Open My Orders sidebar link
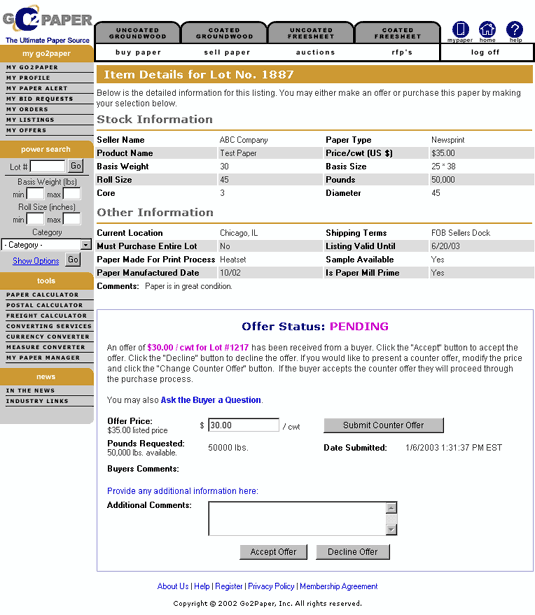535x615 pixels. (x=27, y=109)
